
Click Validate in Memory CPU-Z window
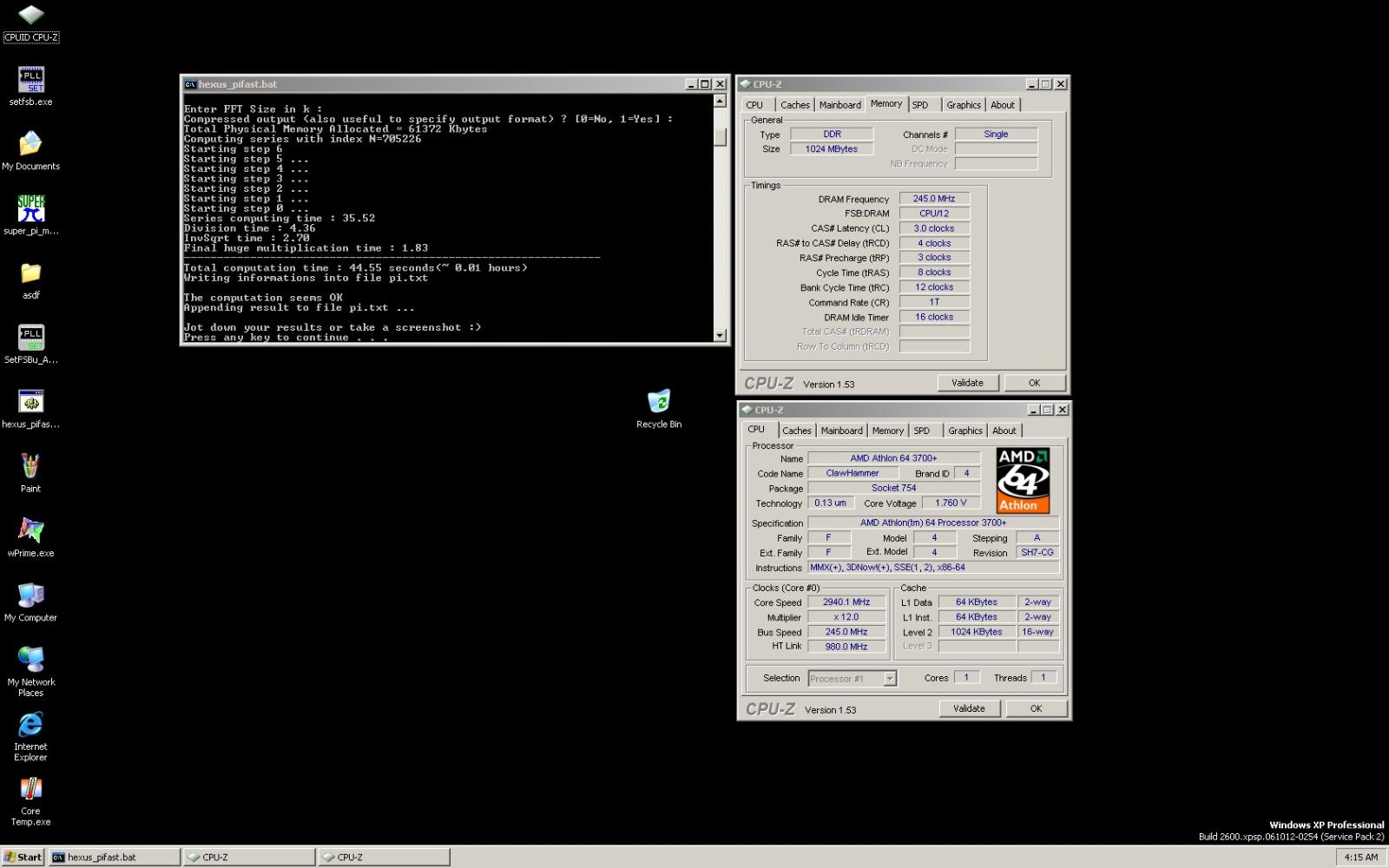tap(968, 383)
